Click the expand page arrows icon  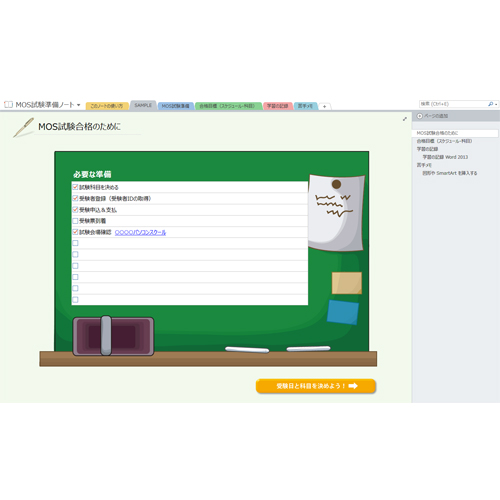(x=405, y=119)
